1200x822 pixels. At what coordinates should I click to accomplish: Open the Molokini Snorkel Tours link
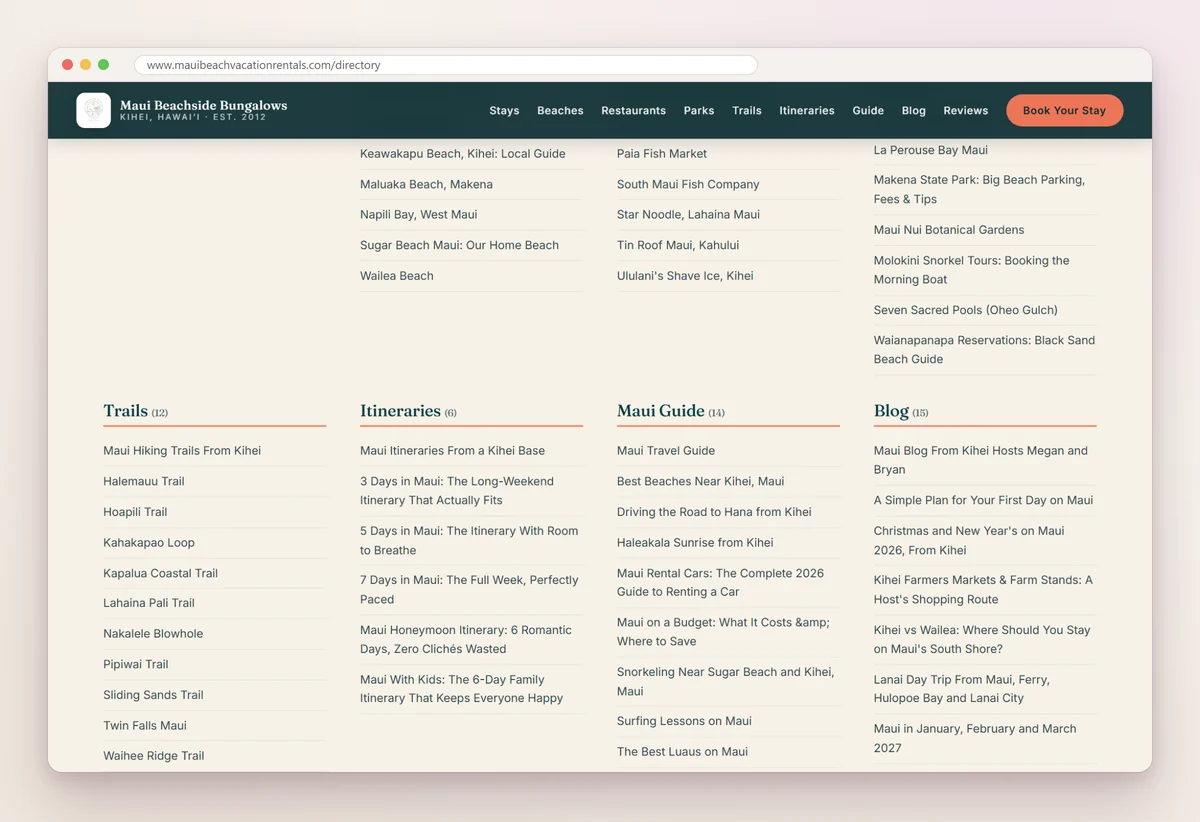(x=971, y=270)
